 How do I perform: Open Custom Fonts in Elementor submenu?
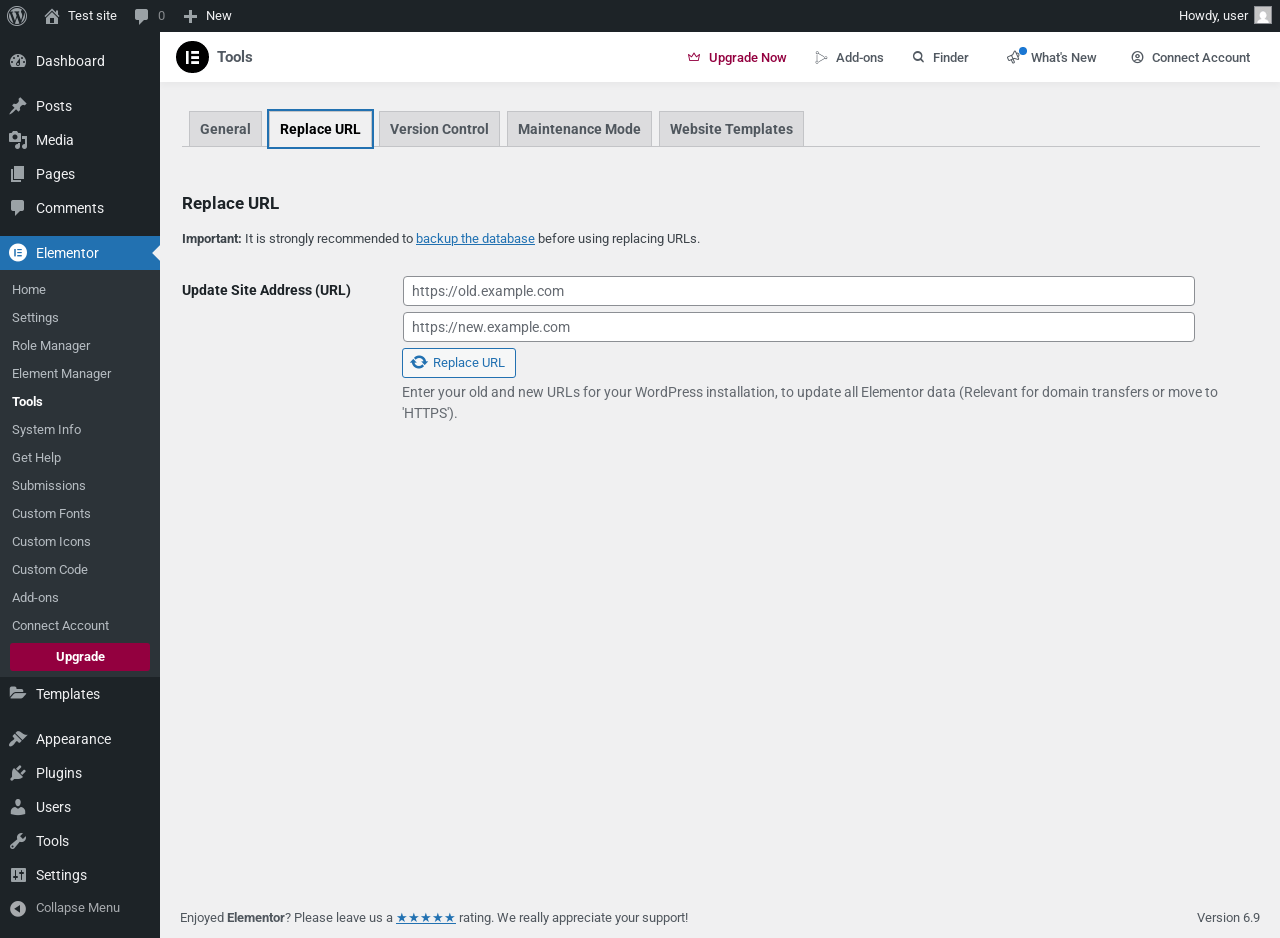pyautogui.click(x=51, y=513)
